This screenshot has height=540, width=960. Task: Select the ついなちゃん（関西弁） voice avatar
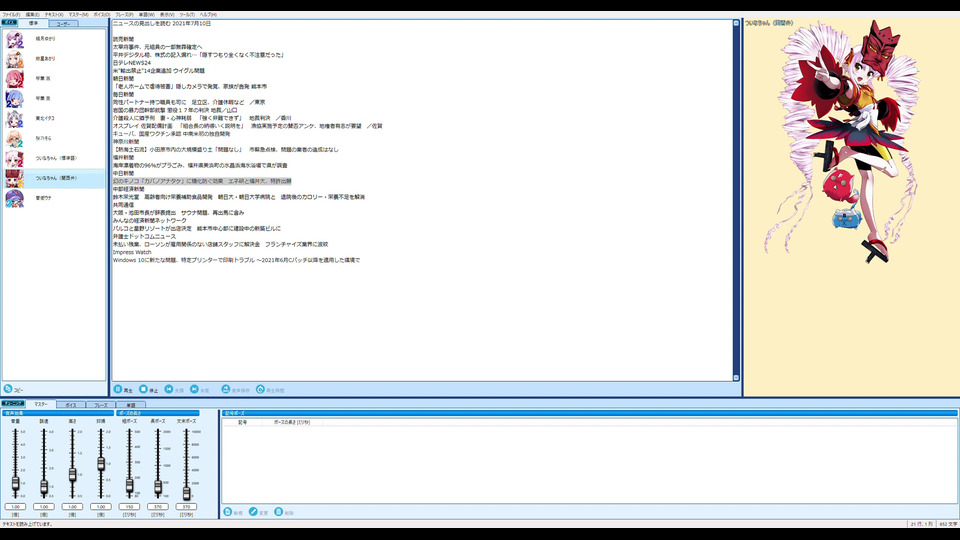tap(14, 178)
